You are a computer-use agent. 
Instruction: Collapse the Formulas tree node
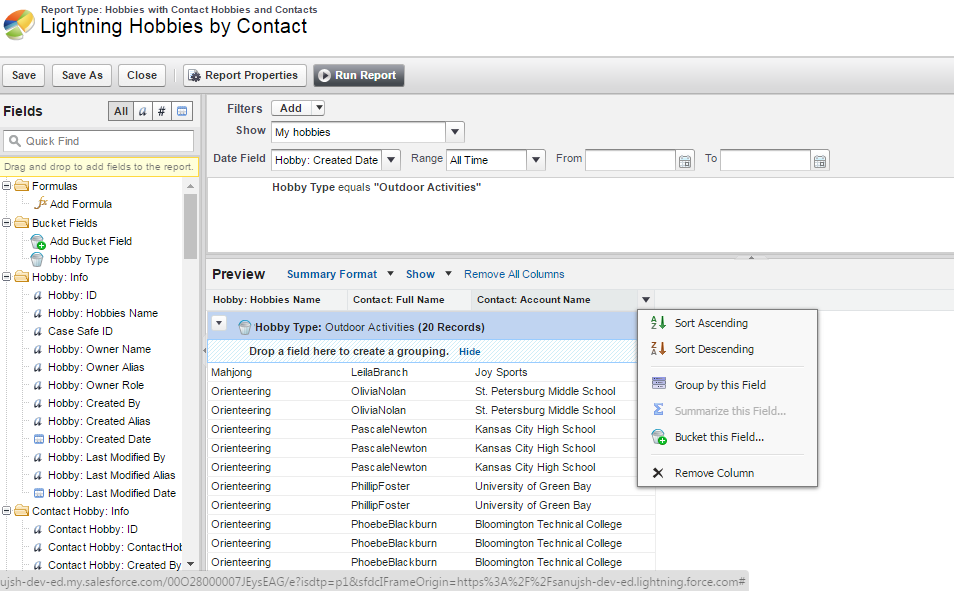7,186
